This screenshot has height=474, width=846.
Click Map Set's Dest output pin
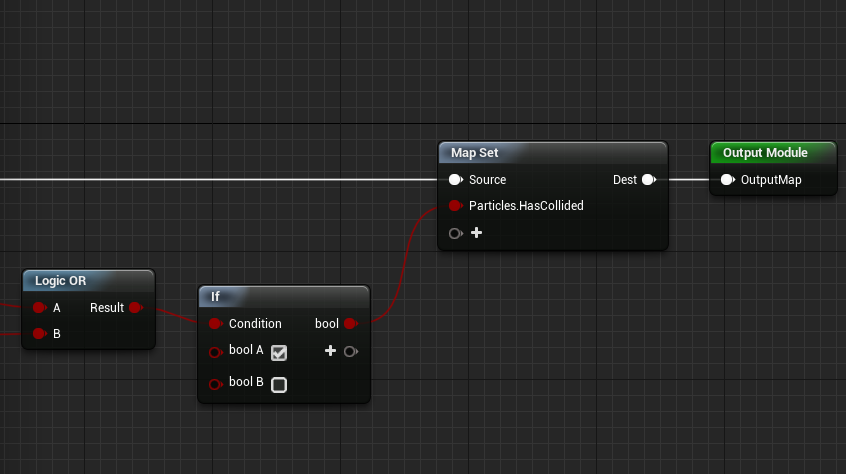coord(649,180)
